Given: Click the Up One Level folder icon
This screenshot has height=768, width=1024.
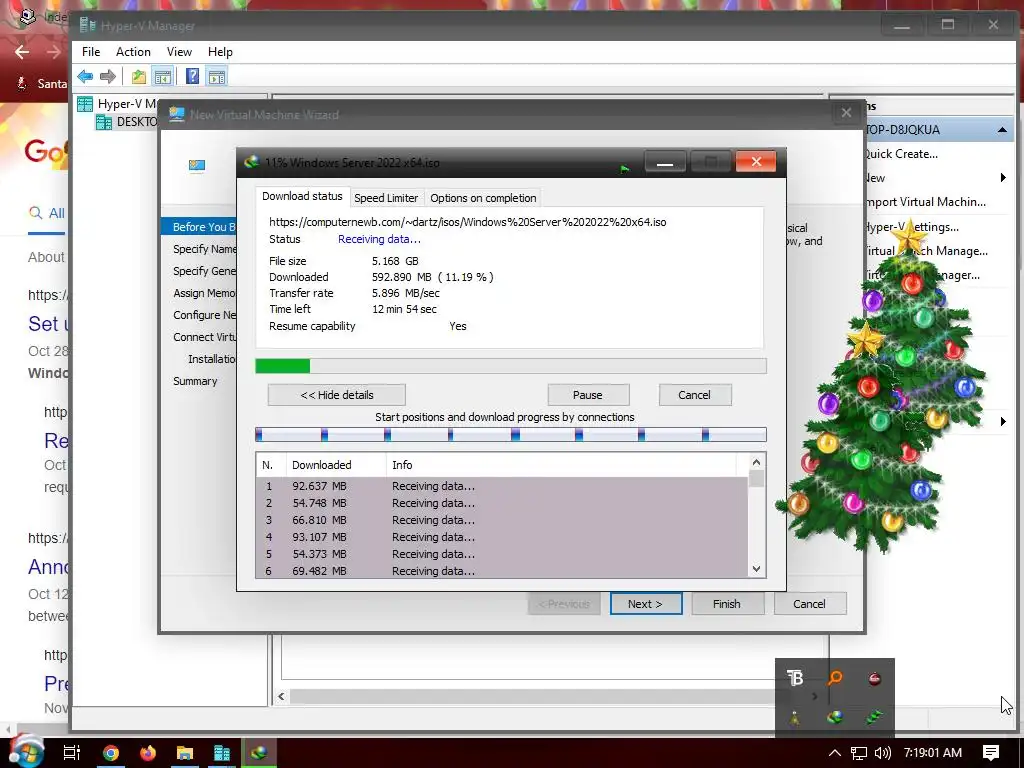Looking at the screenshot, I should click(138, 77).
